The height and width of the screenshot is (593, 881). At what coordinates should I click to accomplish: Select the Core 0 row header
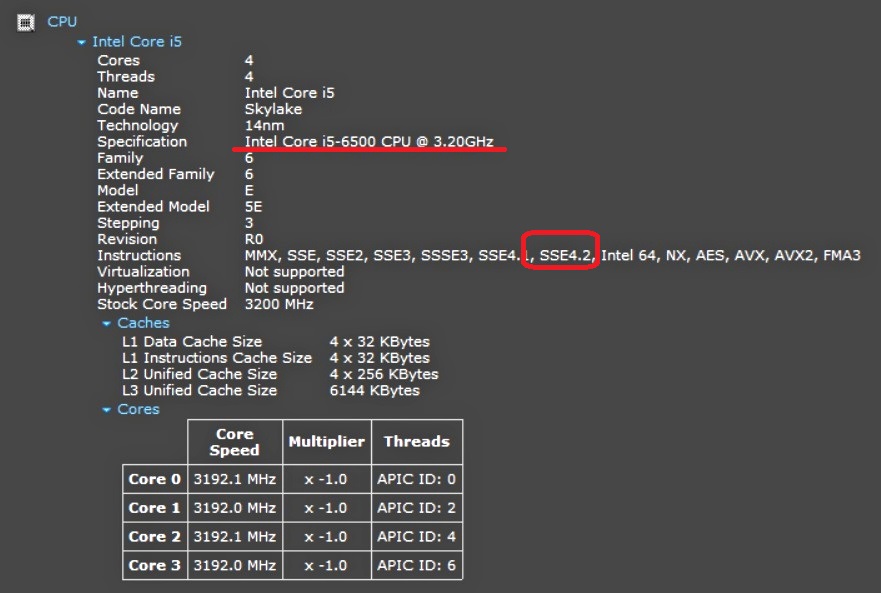coord(155,479)
